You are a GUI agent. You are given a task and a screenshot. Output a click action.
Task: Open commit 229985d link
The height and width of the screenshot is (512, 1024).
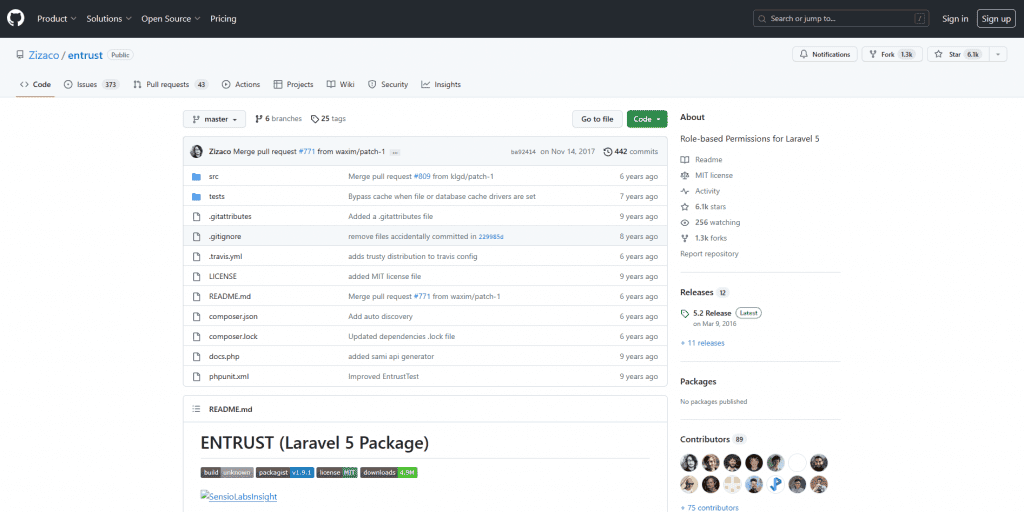coord(491,237)
